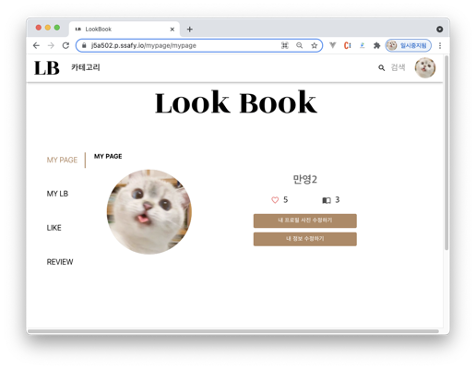Click the Look Book title
476x369 pixels.
[236, 103]
